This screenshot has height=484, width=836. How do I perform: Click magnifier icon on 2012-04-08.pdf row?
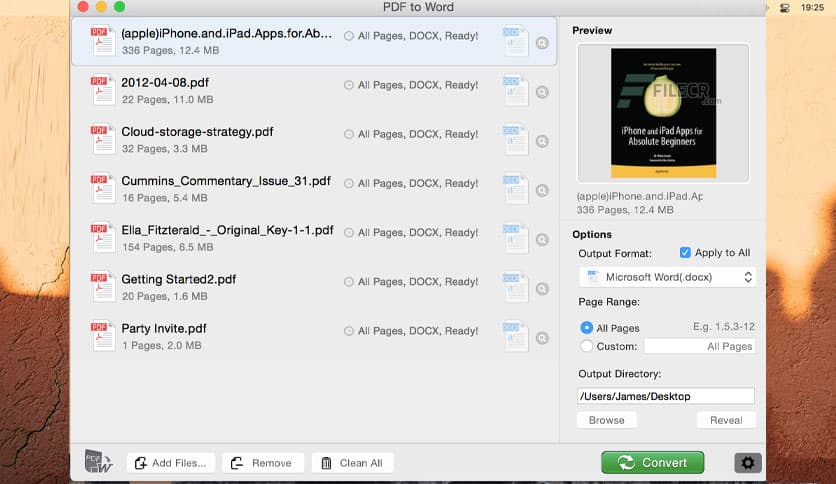tap(542, 92)
